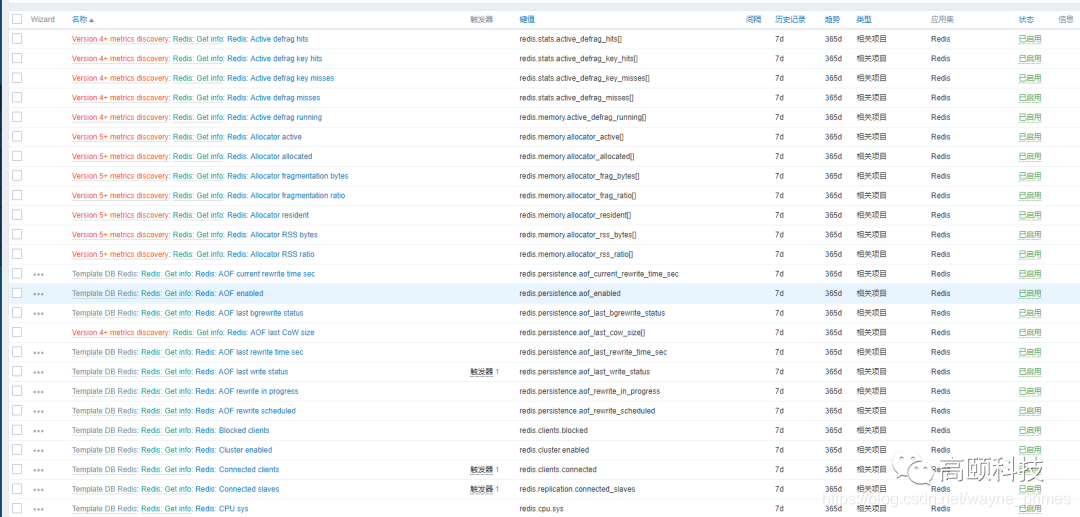This screenshot has width=1080, height=517.
Task: Select checkbox for Allocator active row
Action: [17, 137]
